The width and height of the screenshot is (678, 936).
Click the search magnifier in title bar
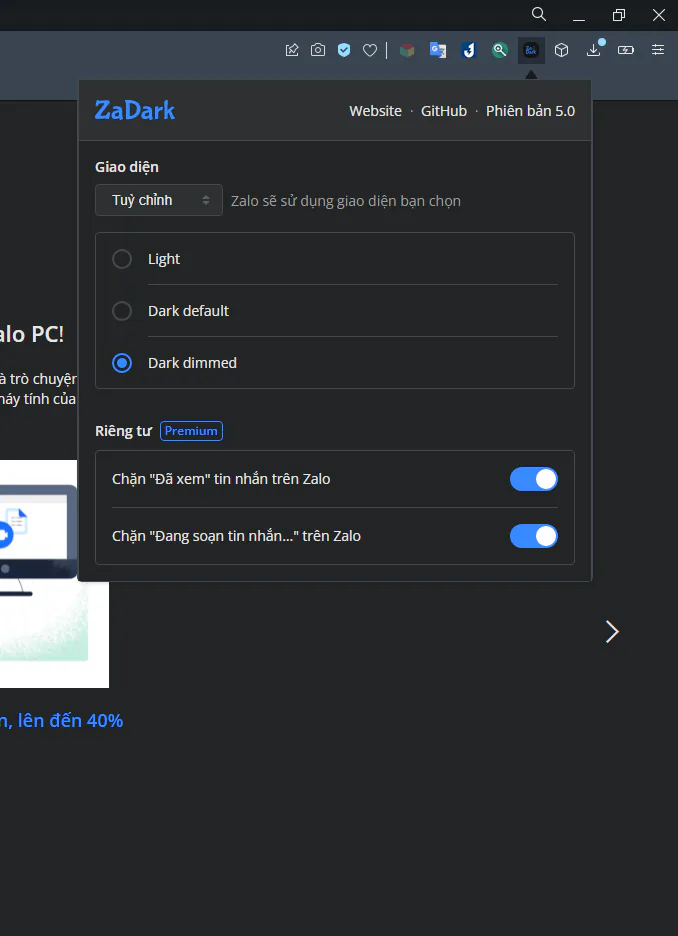[538, 14]
